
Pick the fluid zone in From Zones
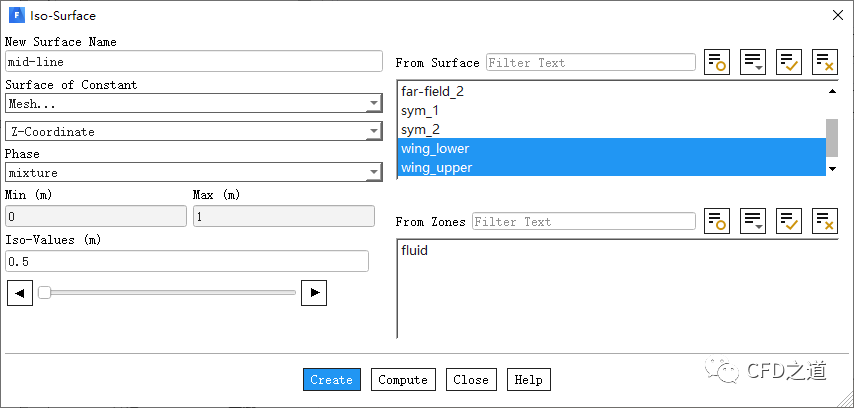(x=415, y=250)
